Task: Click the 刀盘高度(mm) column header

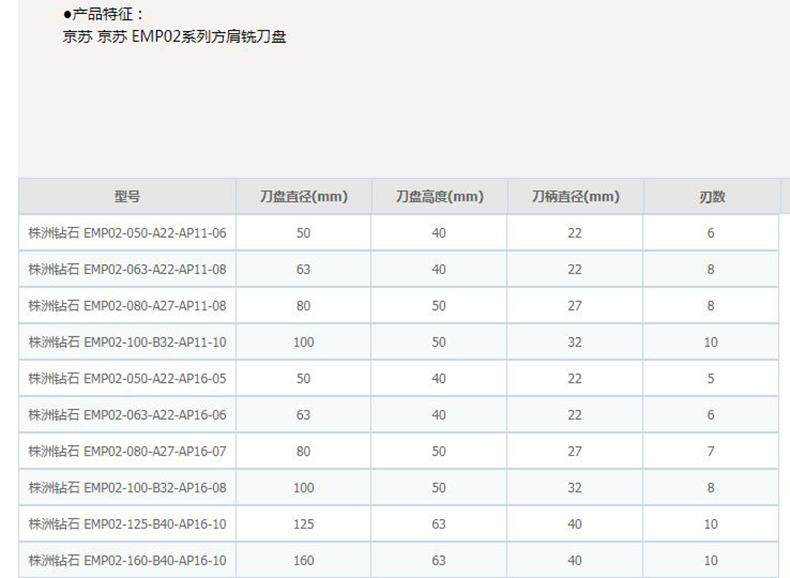Action: click(x=439, y=196)
